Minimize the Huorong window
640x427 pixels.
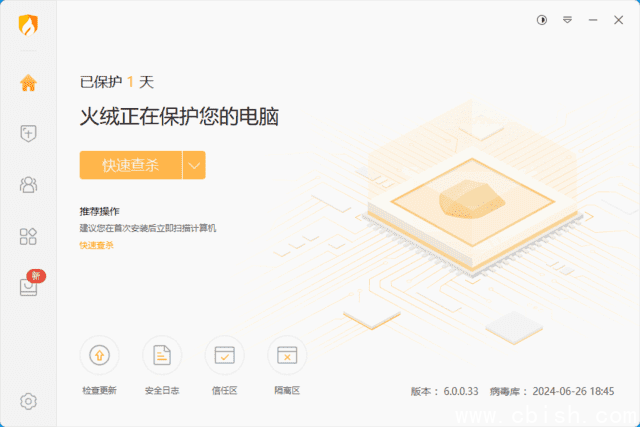click(593, 20)
